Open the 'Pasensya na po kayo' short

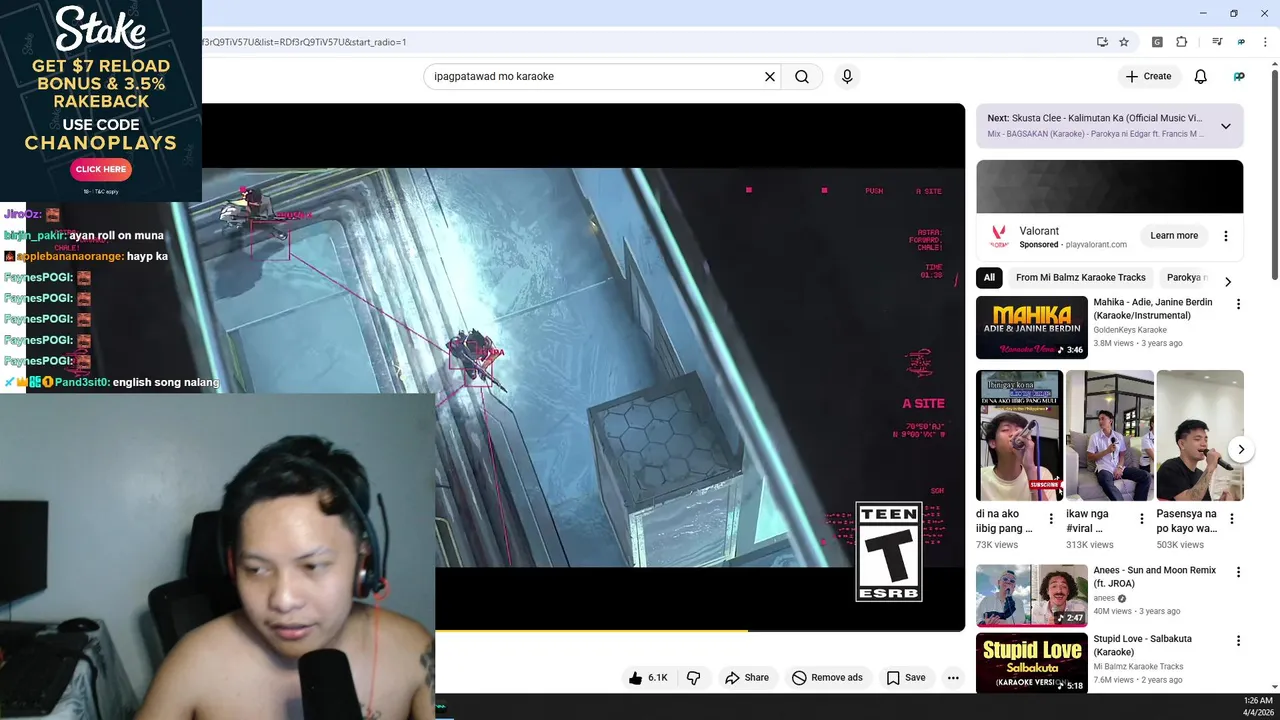click(x=1200, y=435)
